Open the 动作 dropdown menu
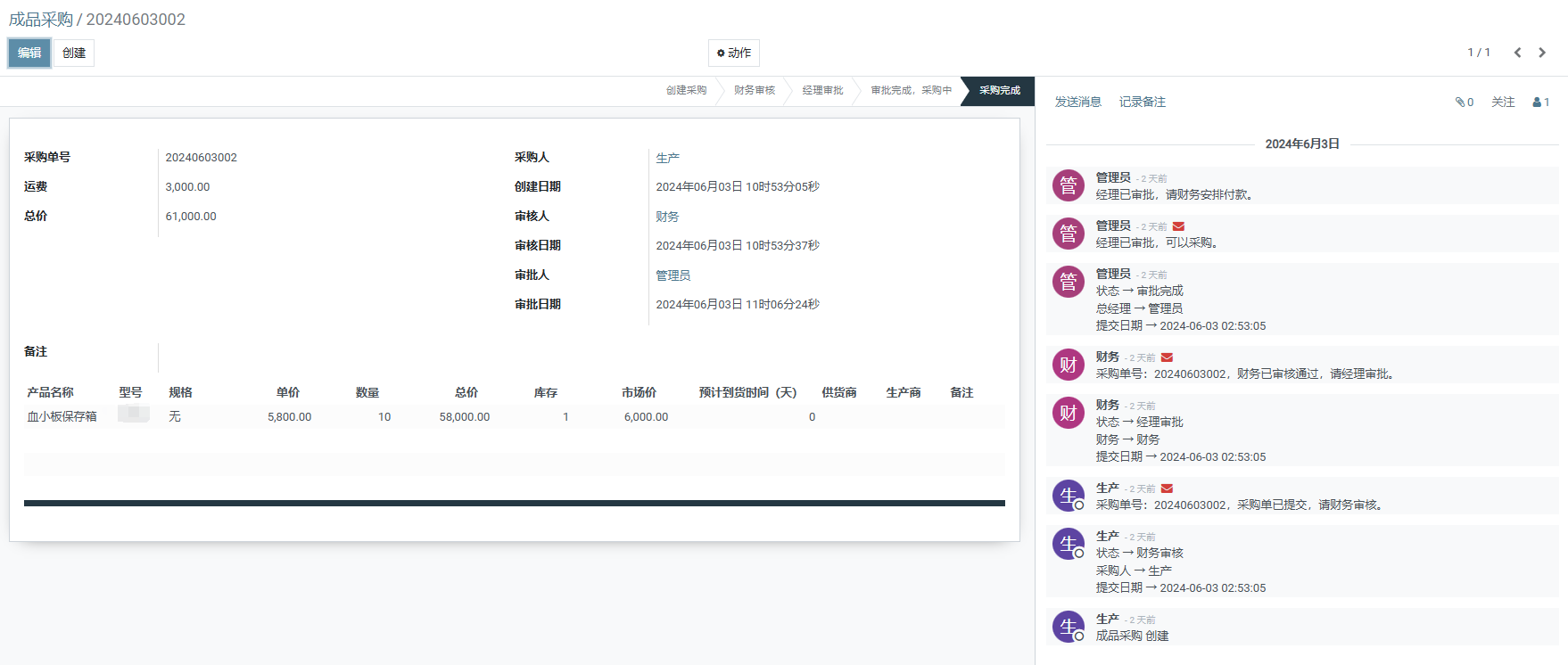The image size is (1568, 665). click(x=733, y=53)
